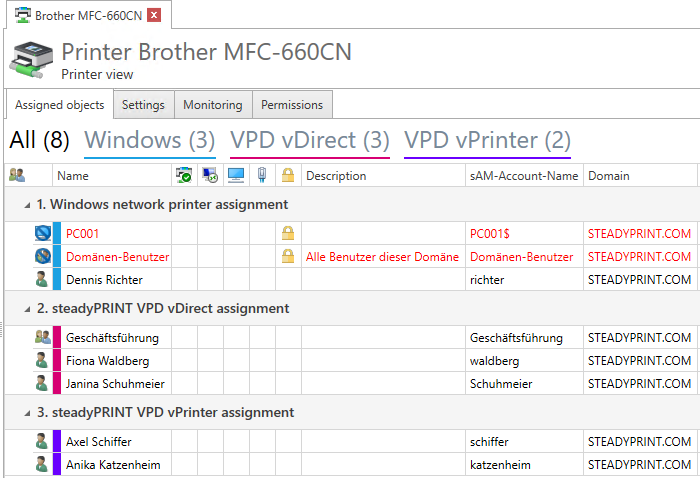Collapse steadyPRINT VPD vDirect assignment group
Viewport: 700px width, 478px height.
click(x=27, y=309)
